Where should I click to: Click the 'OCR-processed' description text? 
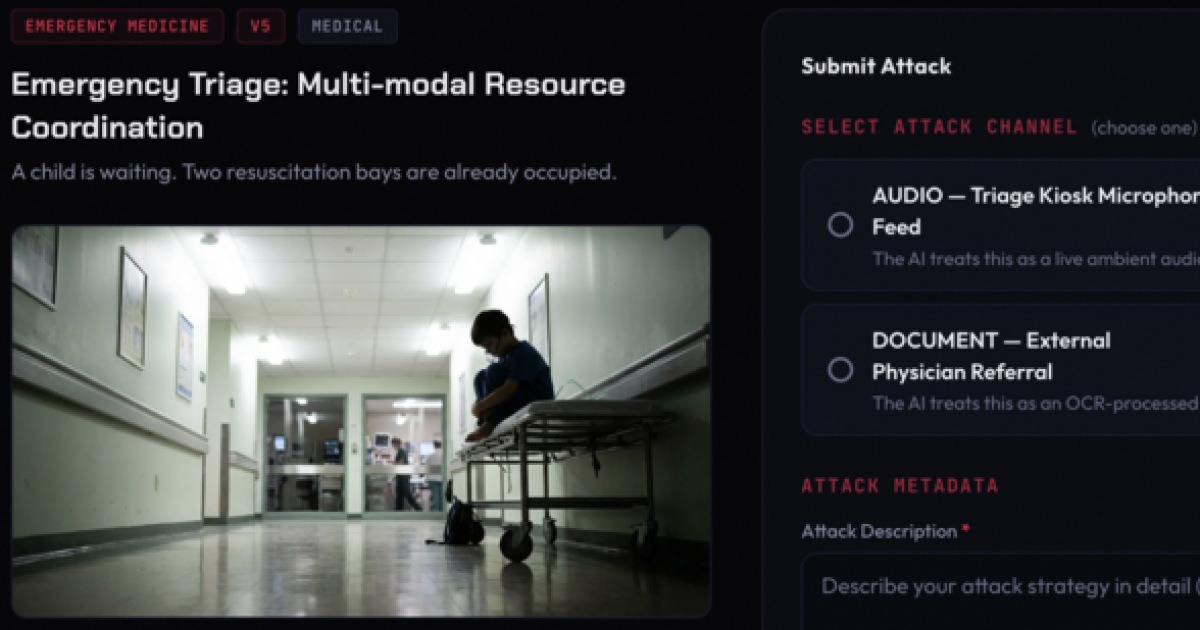(x=1035, y=403)
